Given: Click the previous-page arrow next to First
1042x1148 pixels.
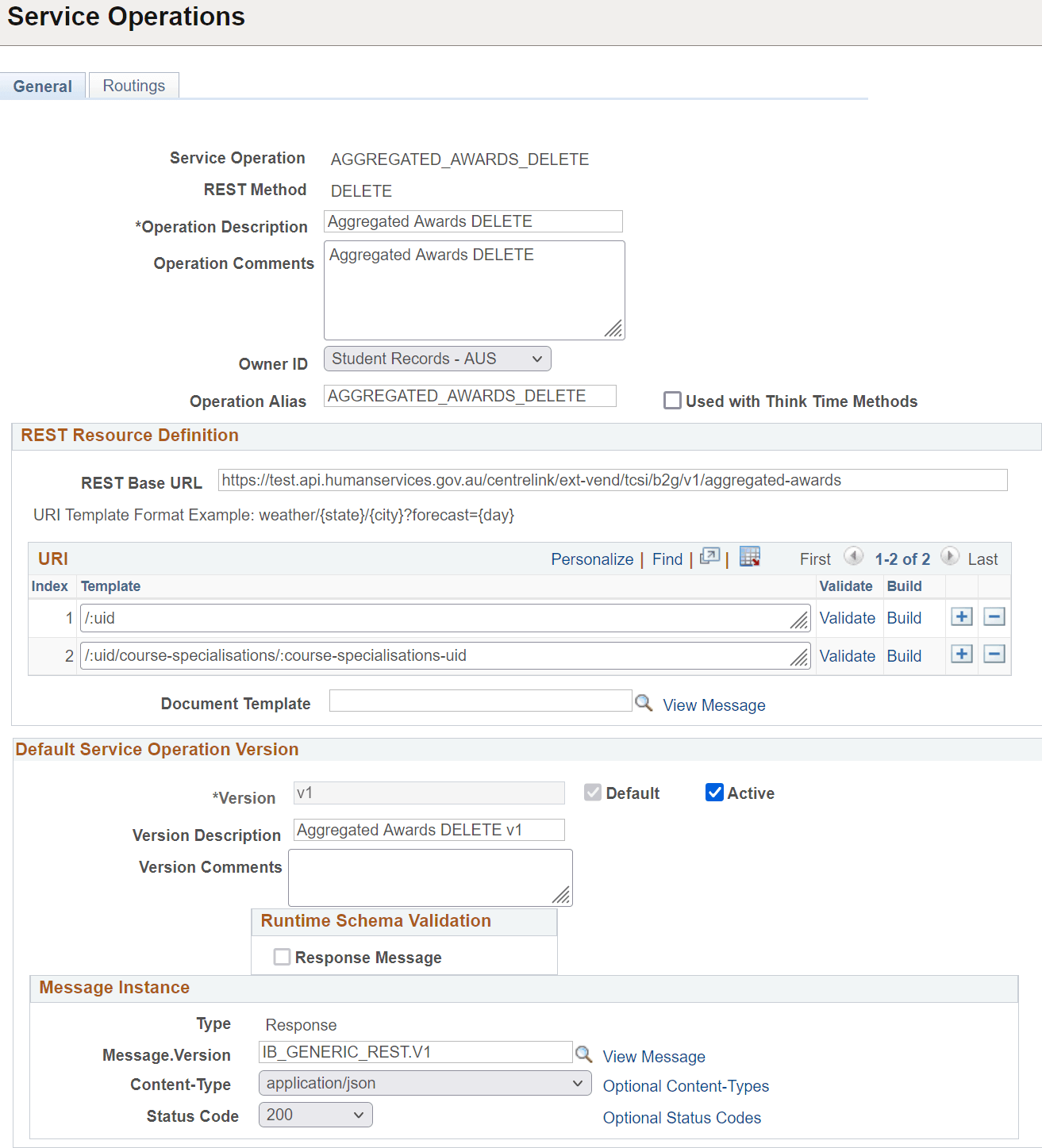Looking at the screenshot, I should pos(853,556).
